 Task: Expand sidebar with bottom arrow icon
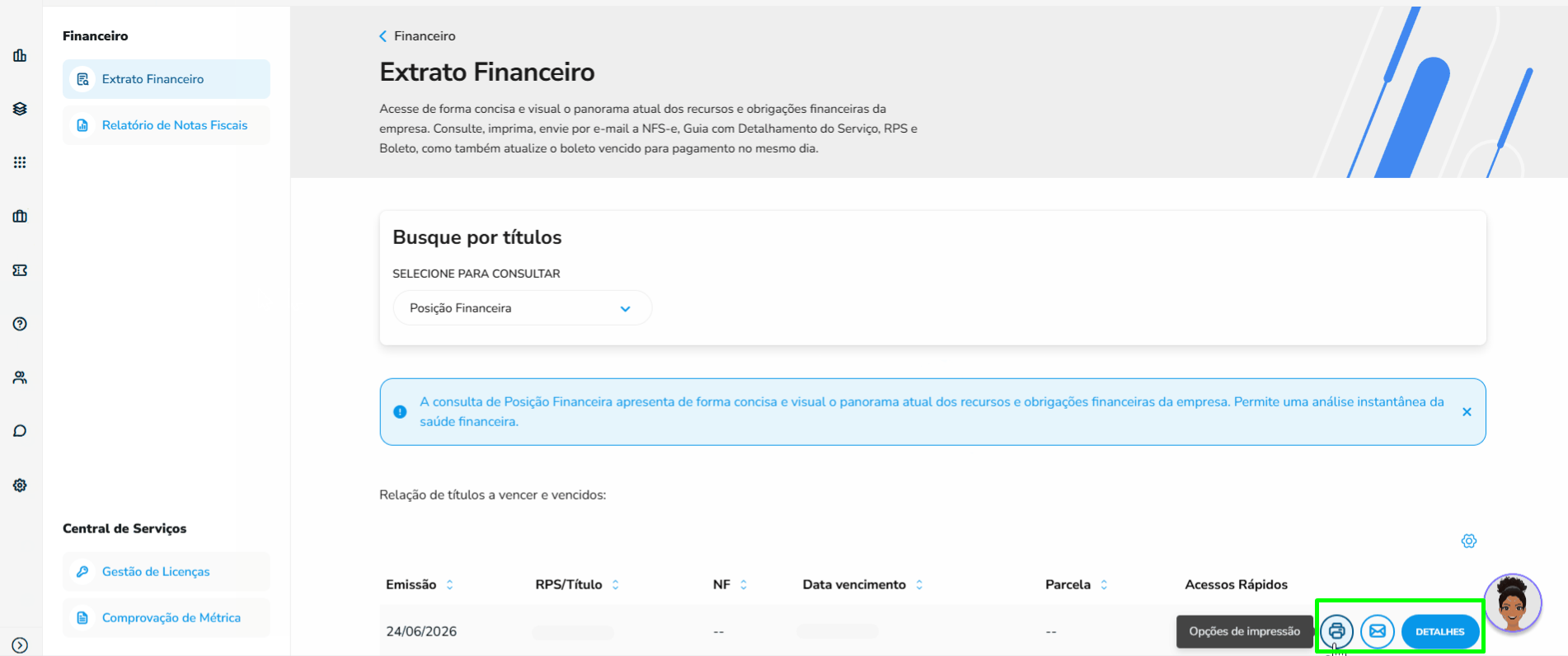click(20, 645)
